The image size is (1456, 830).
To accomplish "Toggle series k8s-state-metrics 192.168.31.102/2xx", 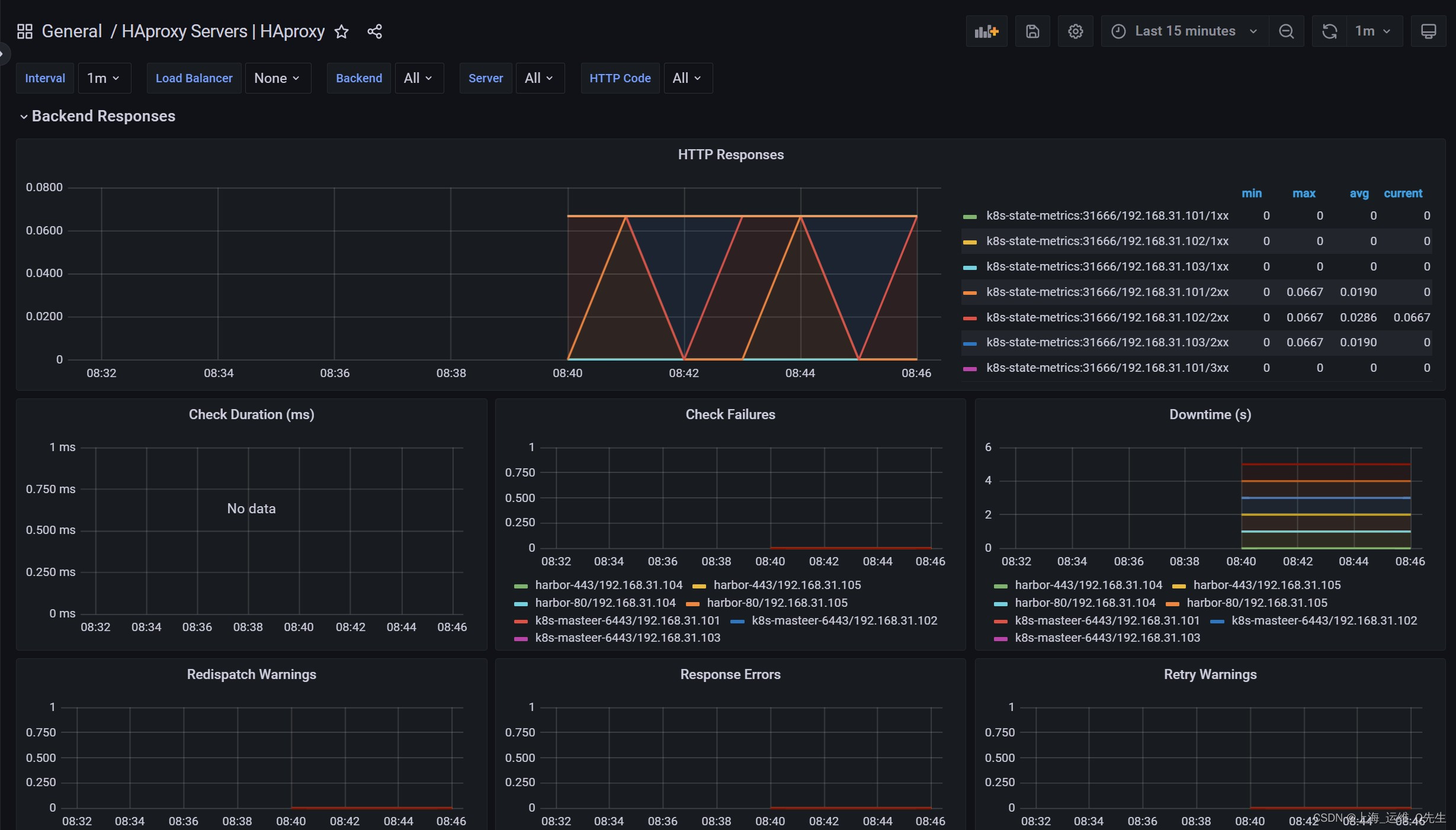I will pyautogui.click(x=1107, y=317).
